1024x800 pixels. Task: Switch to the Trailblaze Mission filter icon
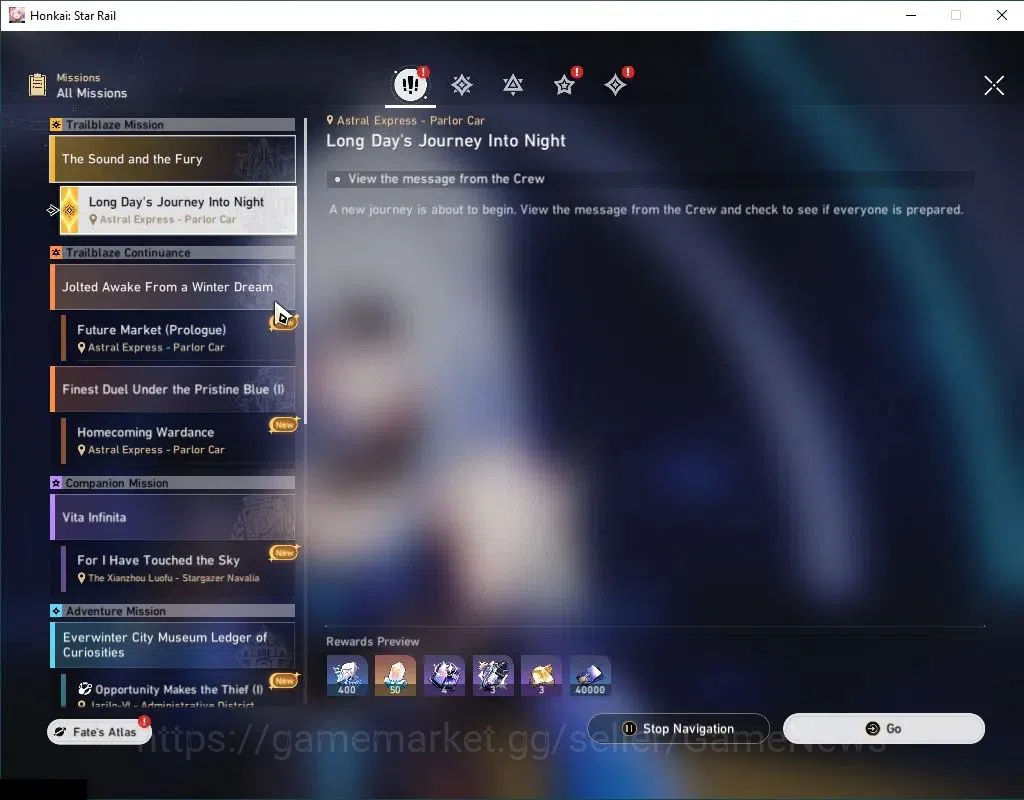click(x=462, y=85)
